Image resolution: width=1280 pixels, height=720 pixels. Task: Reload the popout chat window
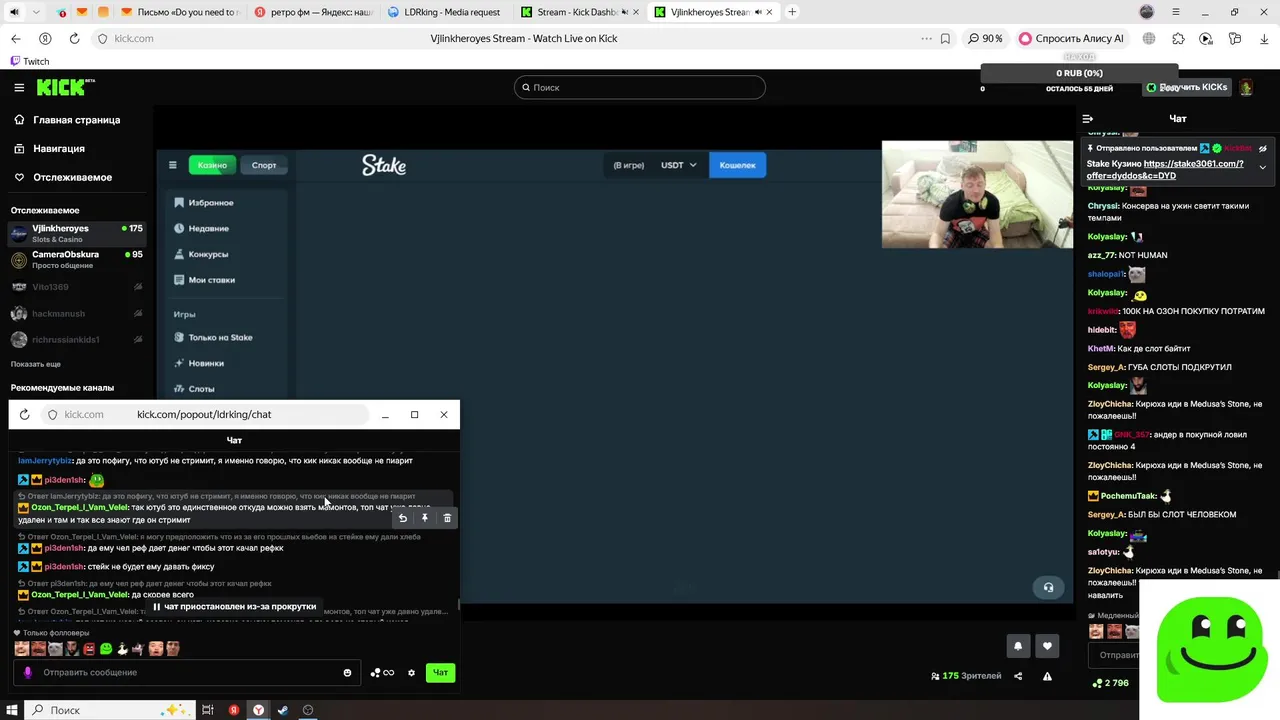coord(24,414)
